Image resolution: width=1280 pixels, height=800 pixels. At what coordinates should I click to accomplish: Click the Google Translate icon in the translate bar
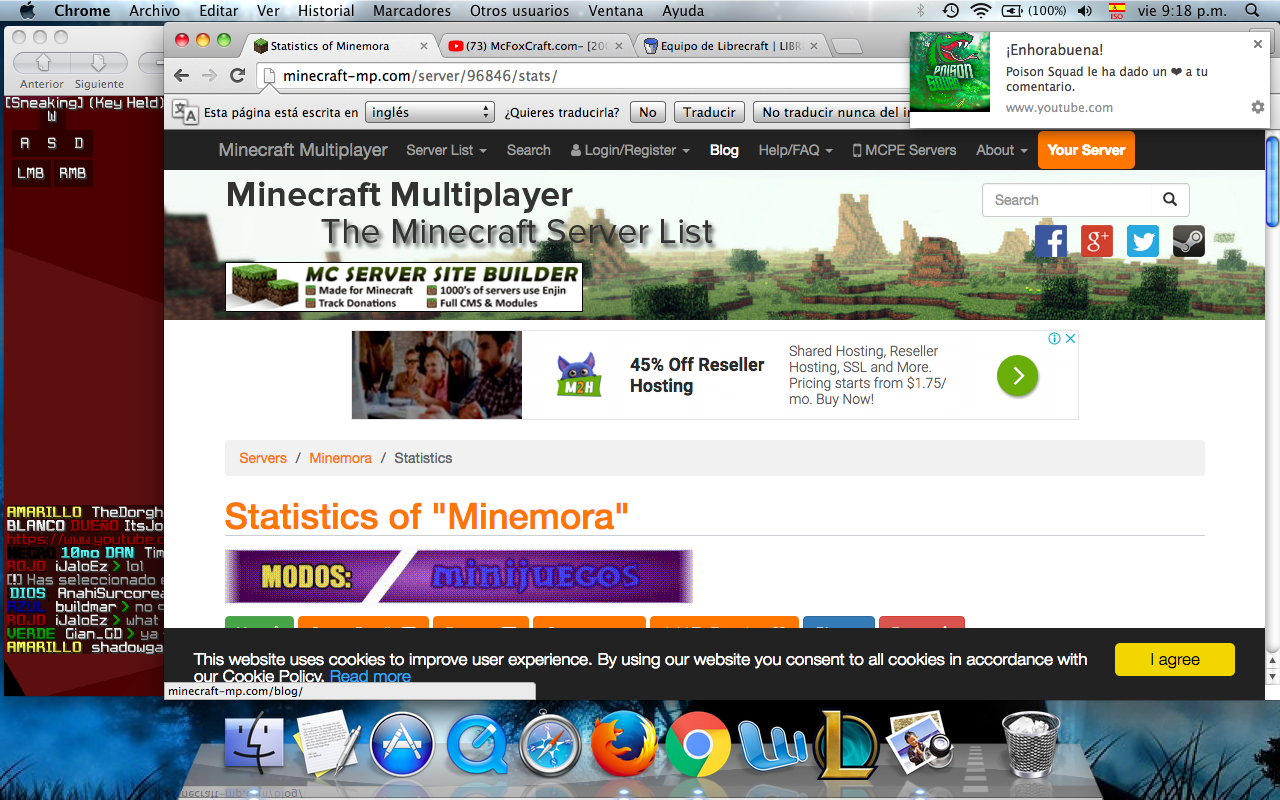(185, 113)
